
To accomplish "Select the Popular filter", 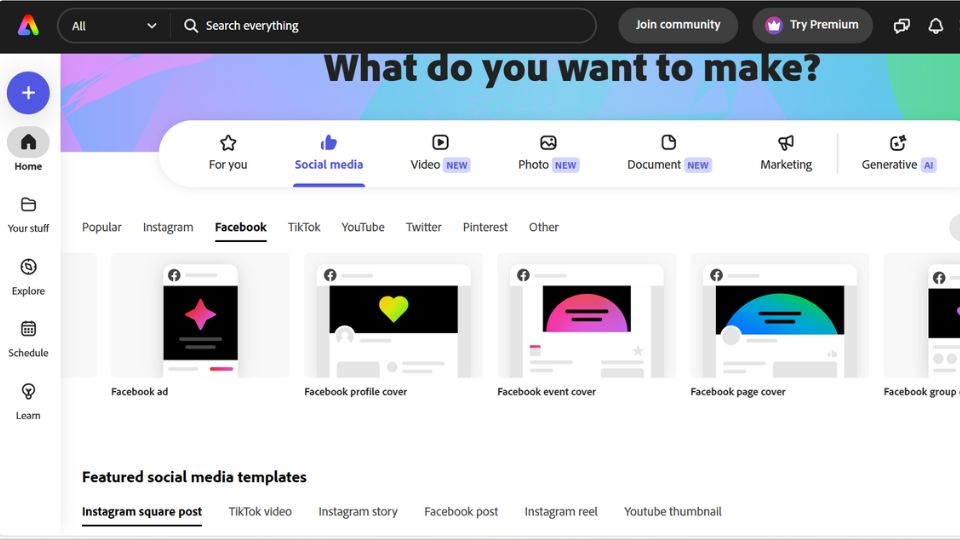I will click(102, 227).
